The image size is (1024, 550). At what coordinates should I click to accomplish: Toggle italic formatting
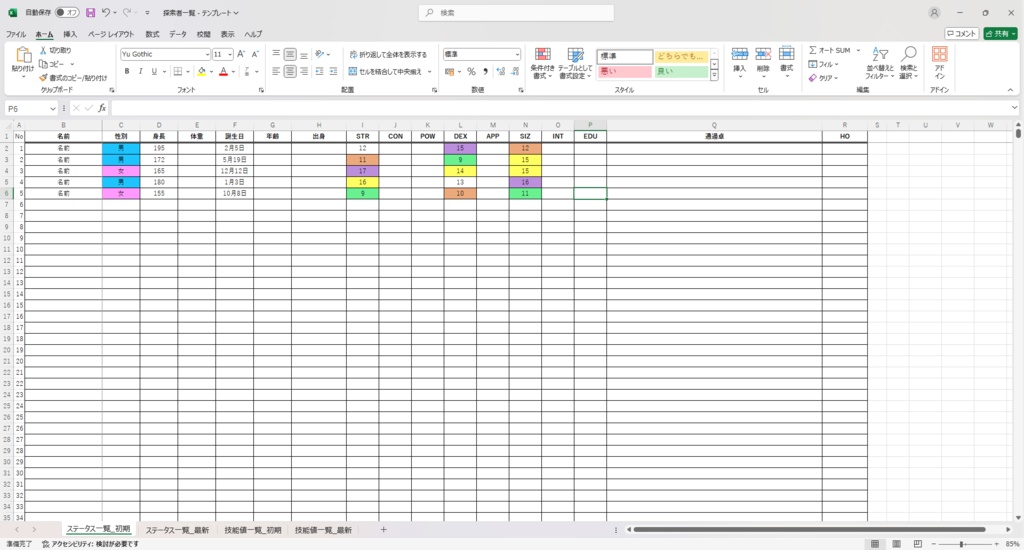pos(140,71)
